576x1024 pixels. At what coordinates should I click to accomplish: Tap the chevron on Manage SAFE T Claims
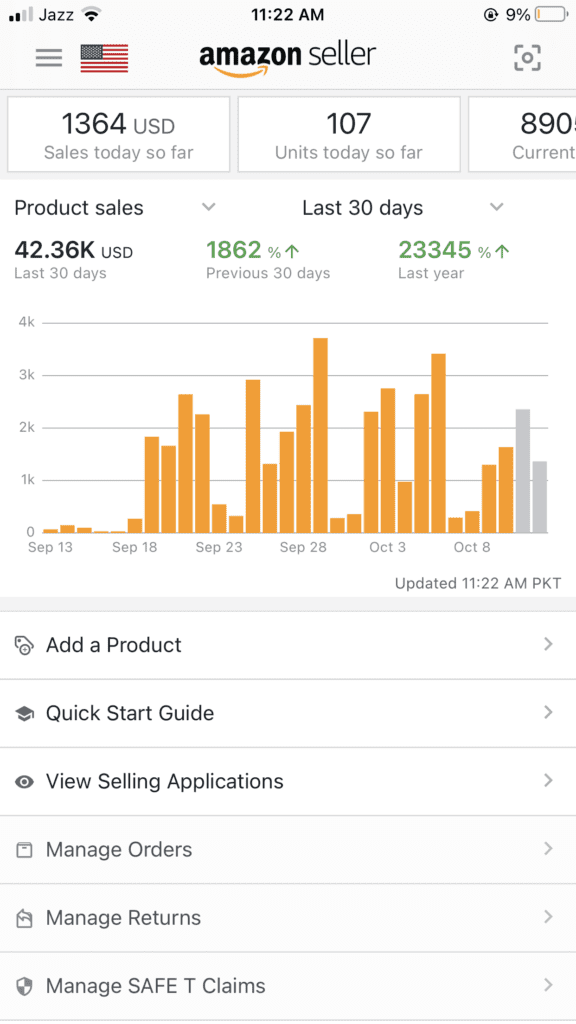coord(548,985)
